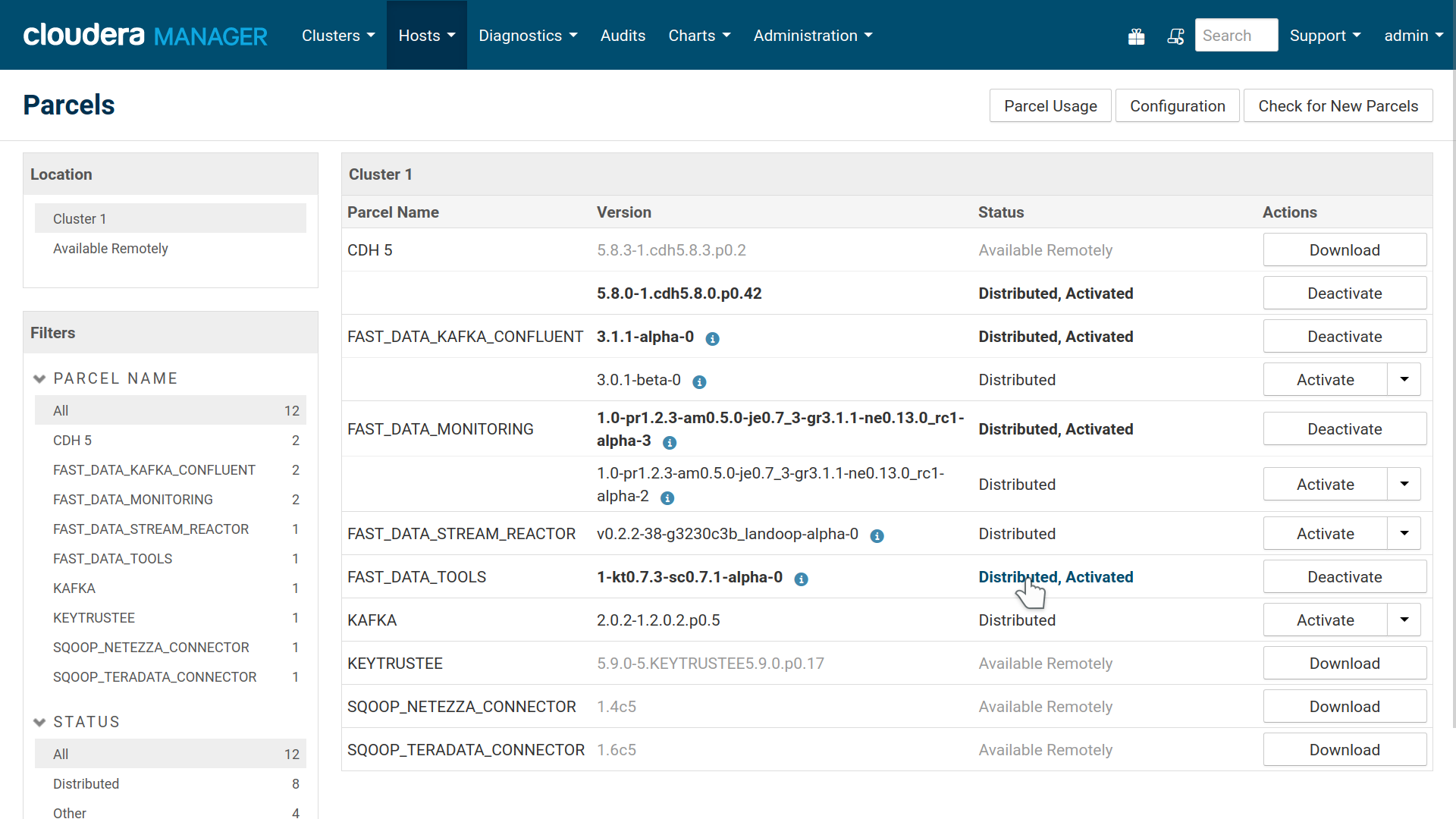Click the Parcel Usage button
Screen dimensions: 1456x819
(1050, 105)
